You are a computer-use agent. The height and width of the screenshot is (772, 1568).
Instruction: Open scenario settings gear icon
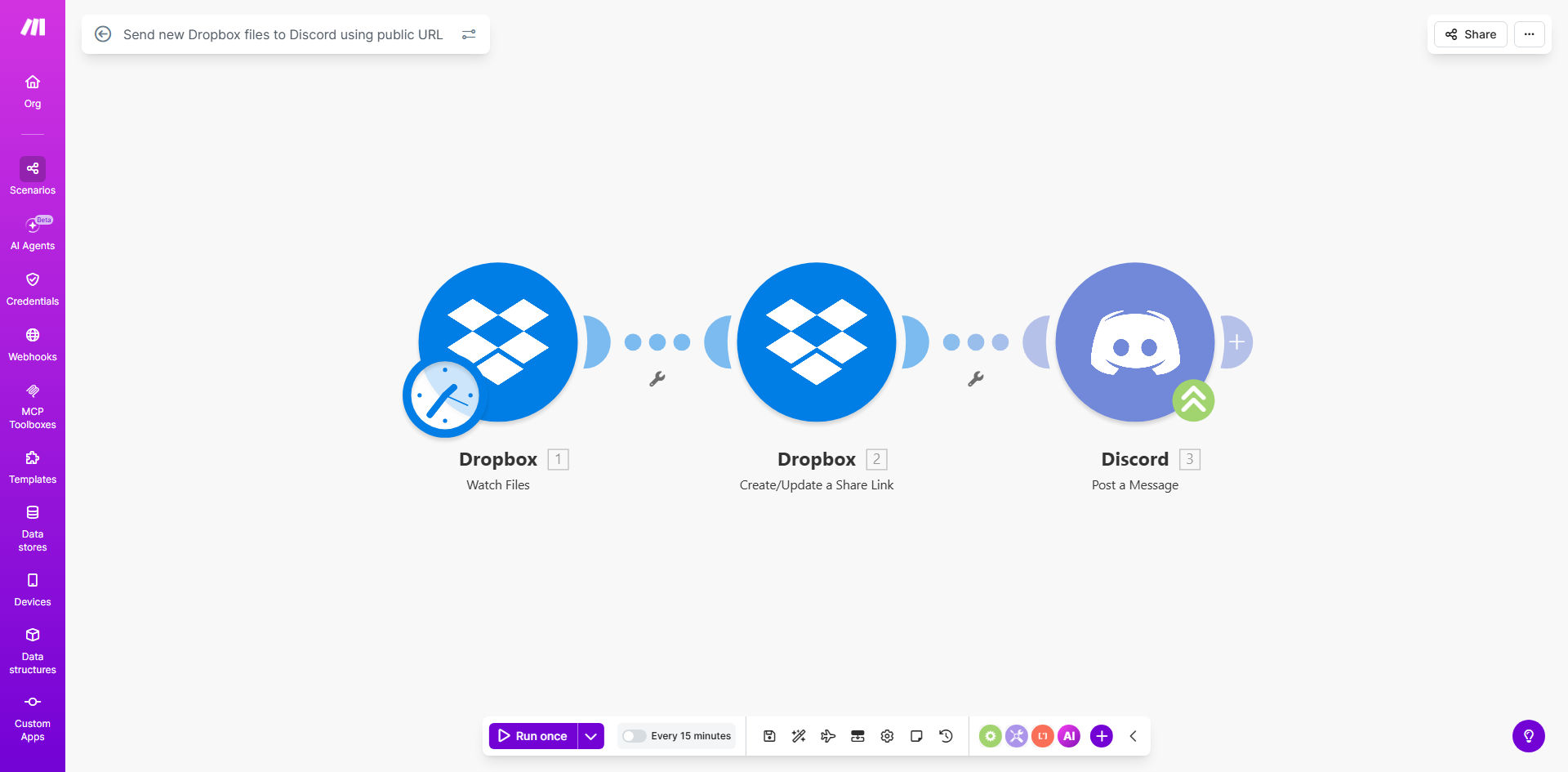(x=887, y=736)
